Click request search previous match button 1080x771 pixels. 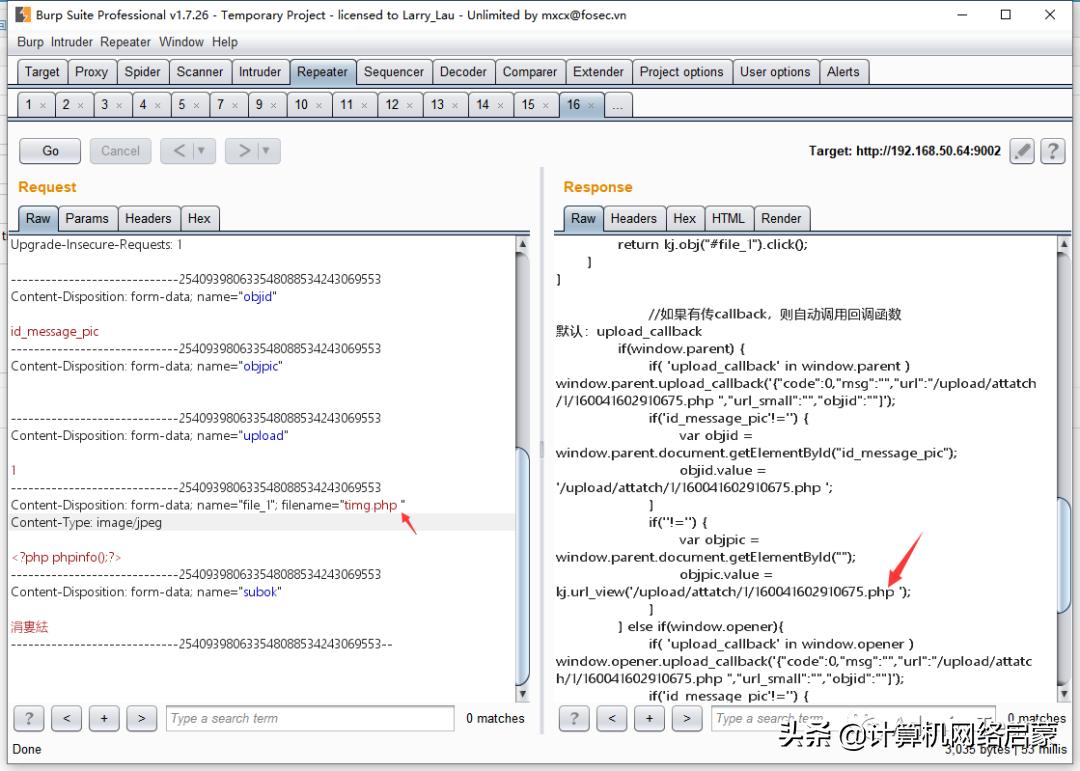coord(66,719)
